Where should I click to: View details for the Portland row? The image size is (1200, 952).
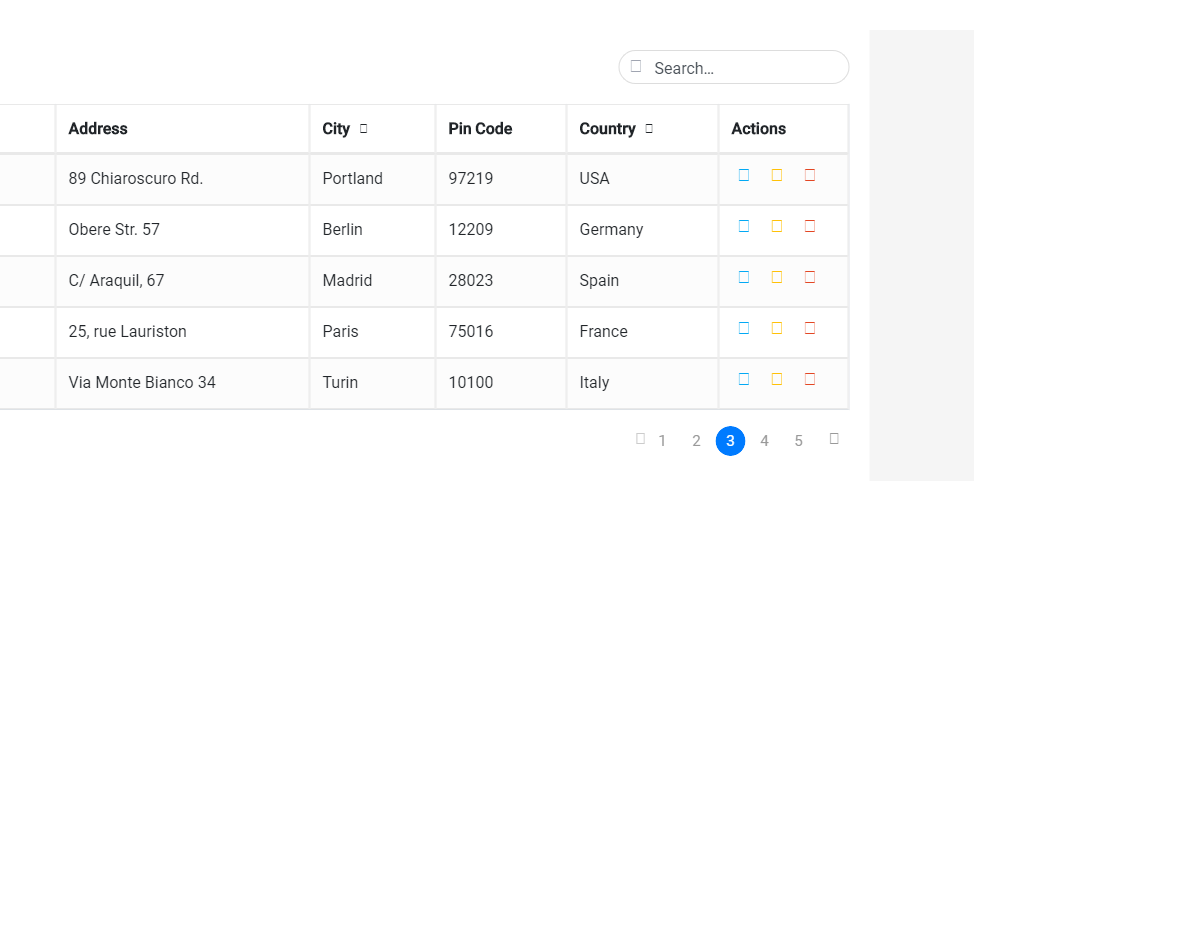tap(743, 174)
